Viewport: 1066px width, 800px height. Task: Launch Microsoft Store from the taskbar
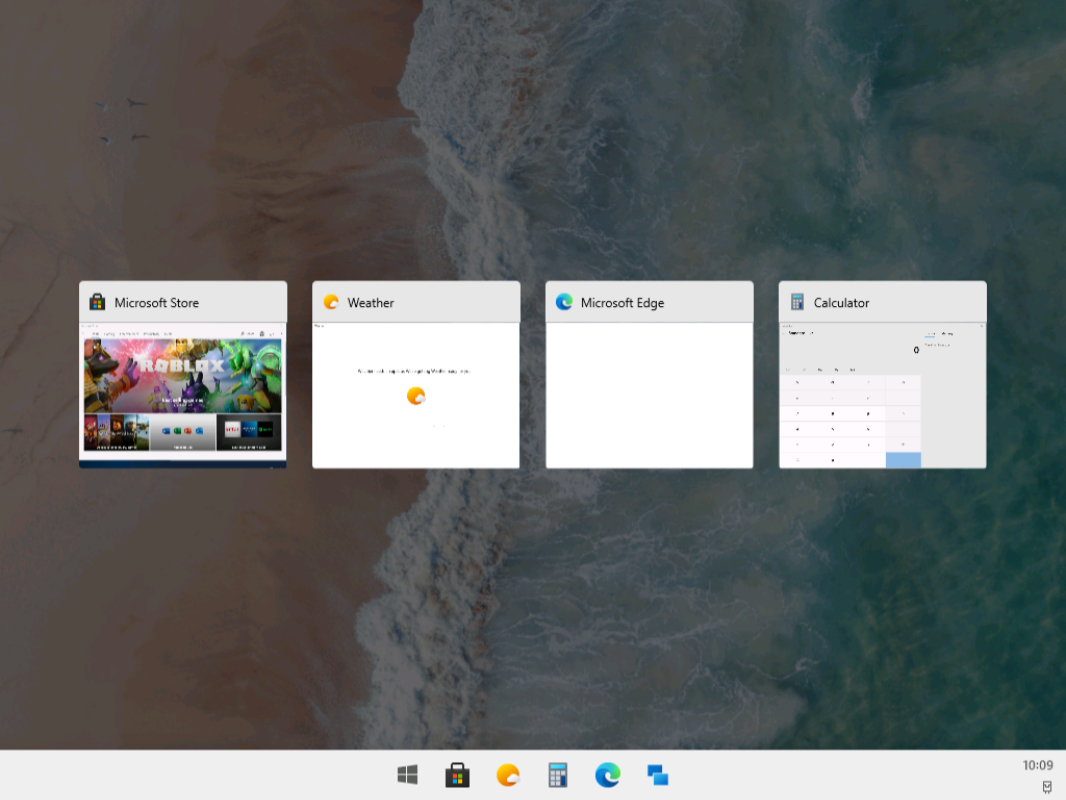[x=458, y=775]
